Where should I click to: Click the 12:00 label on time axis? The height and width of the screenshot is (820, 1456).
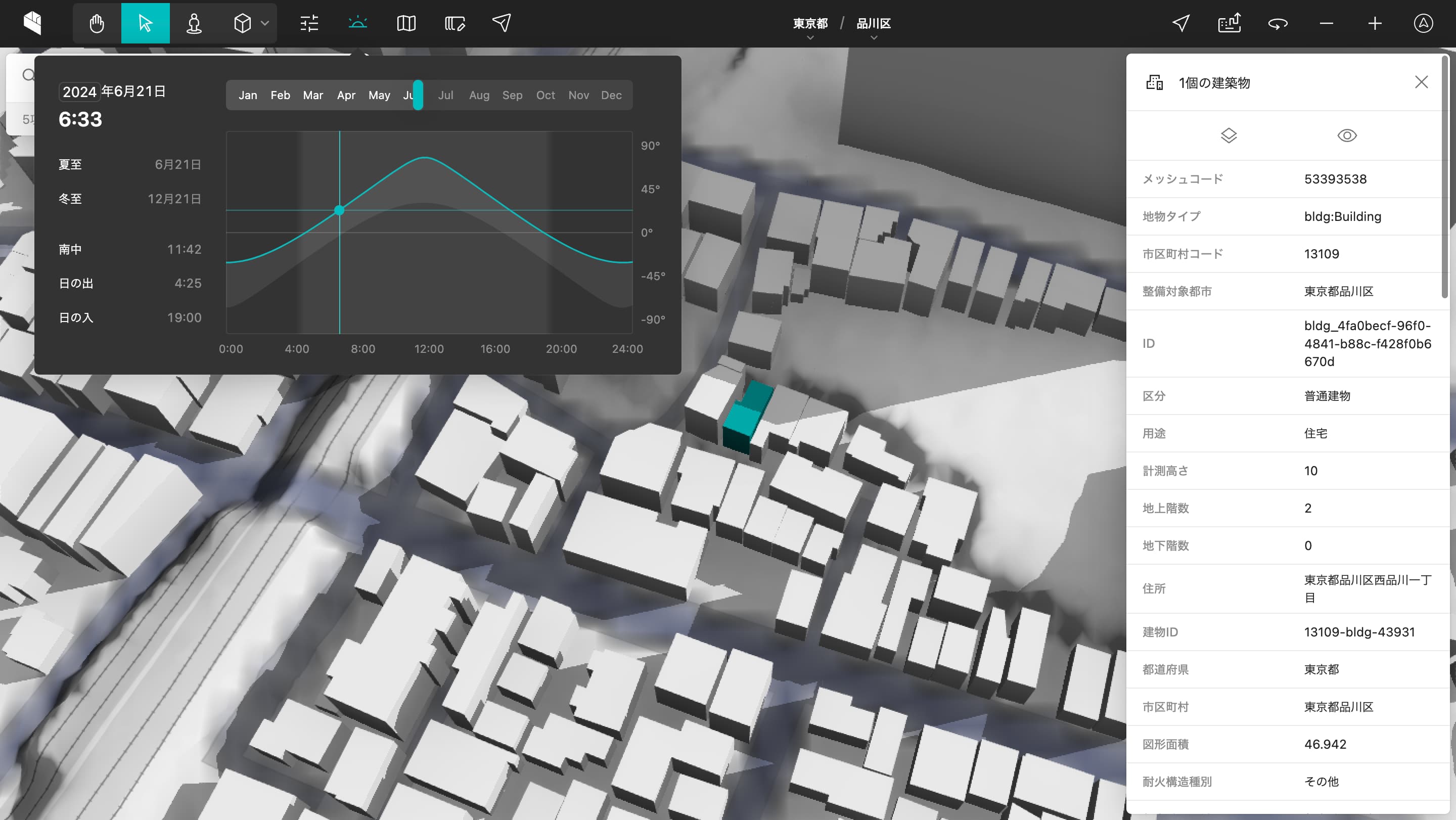[x=429, y=349]
